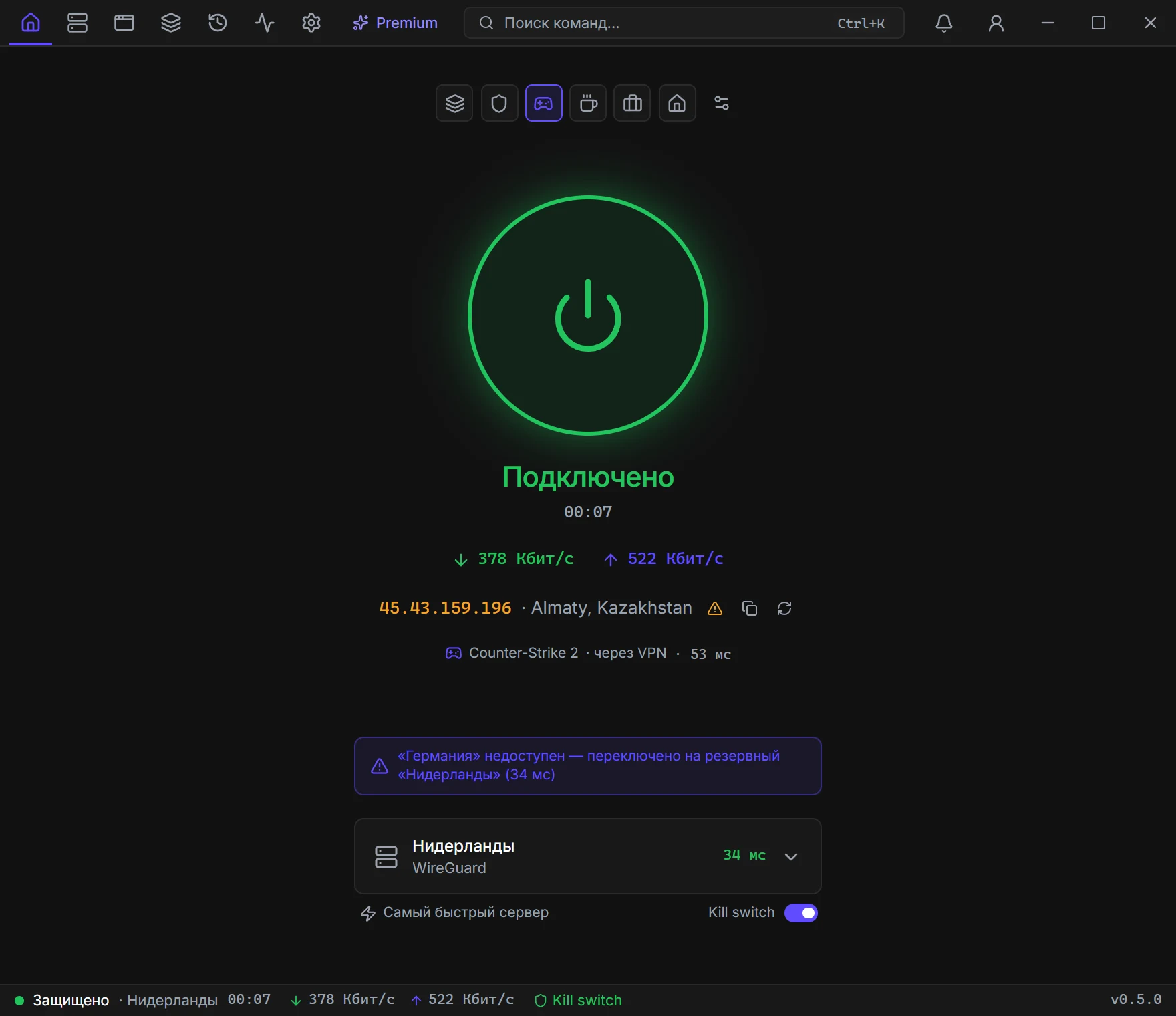Select the shield profile preset
Image resolution: width=1176 pixels, height=1016 pixels.
499,103
